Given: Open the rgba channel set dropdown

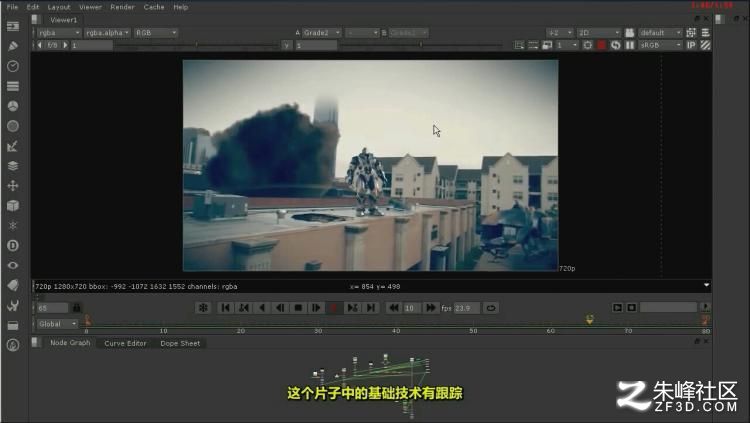Looking at the screenshot, I should click(59, 33).
